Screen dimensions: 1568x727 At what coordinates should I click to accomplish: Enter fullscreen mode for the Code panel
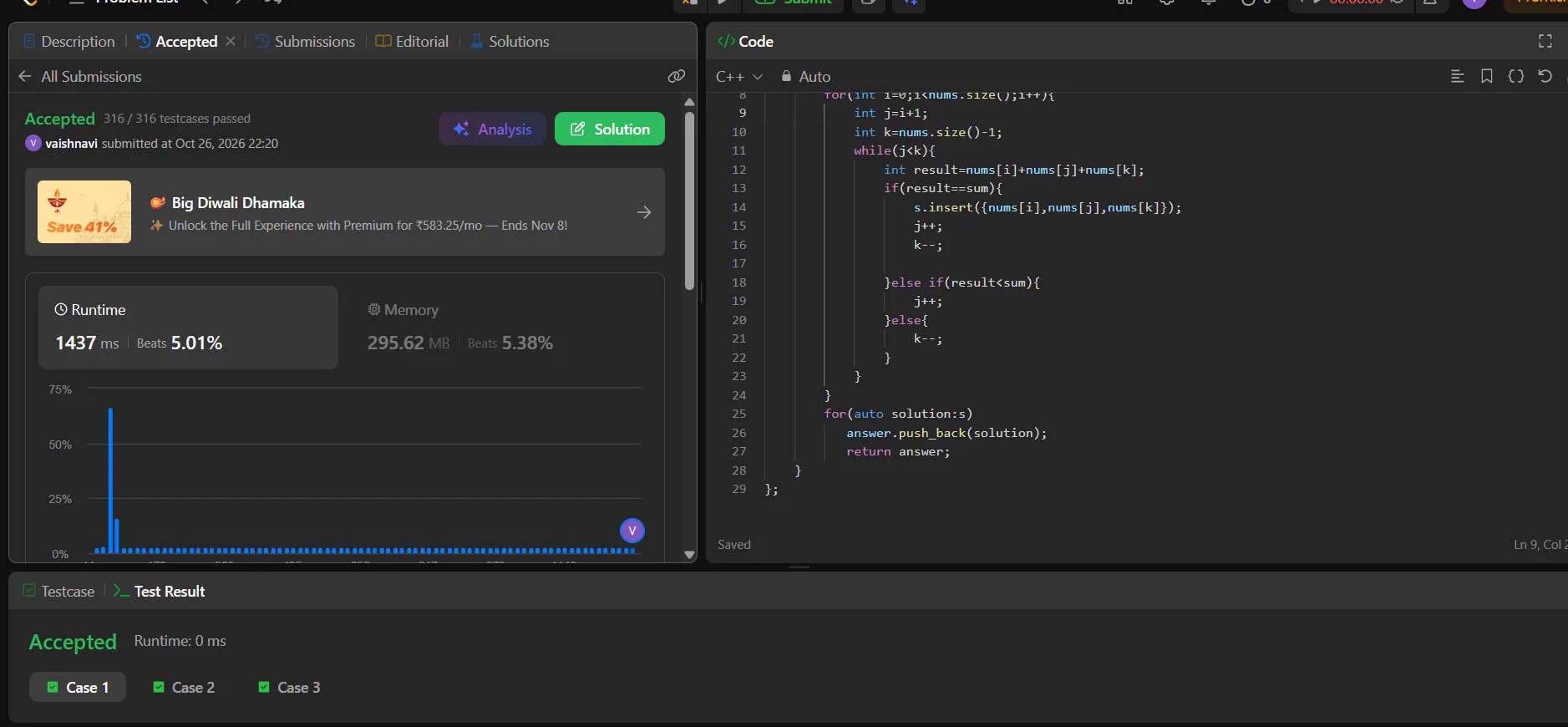[x=1545, y=41]
